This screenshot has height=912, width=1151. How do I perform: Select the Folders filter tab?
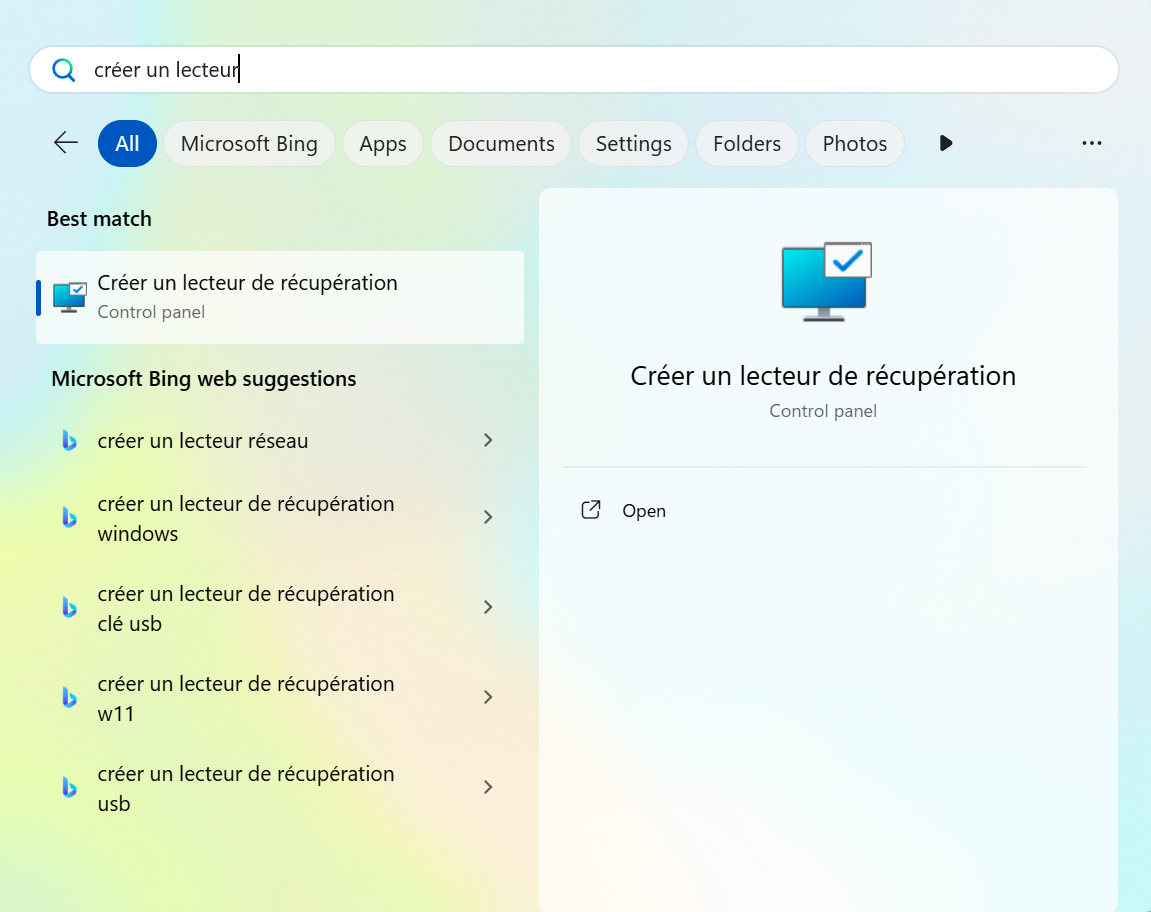746,143
